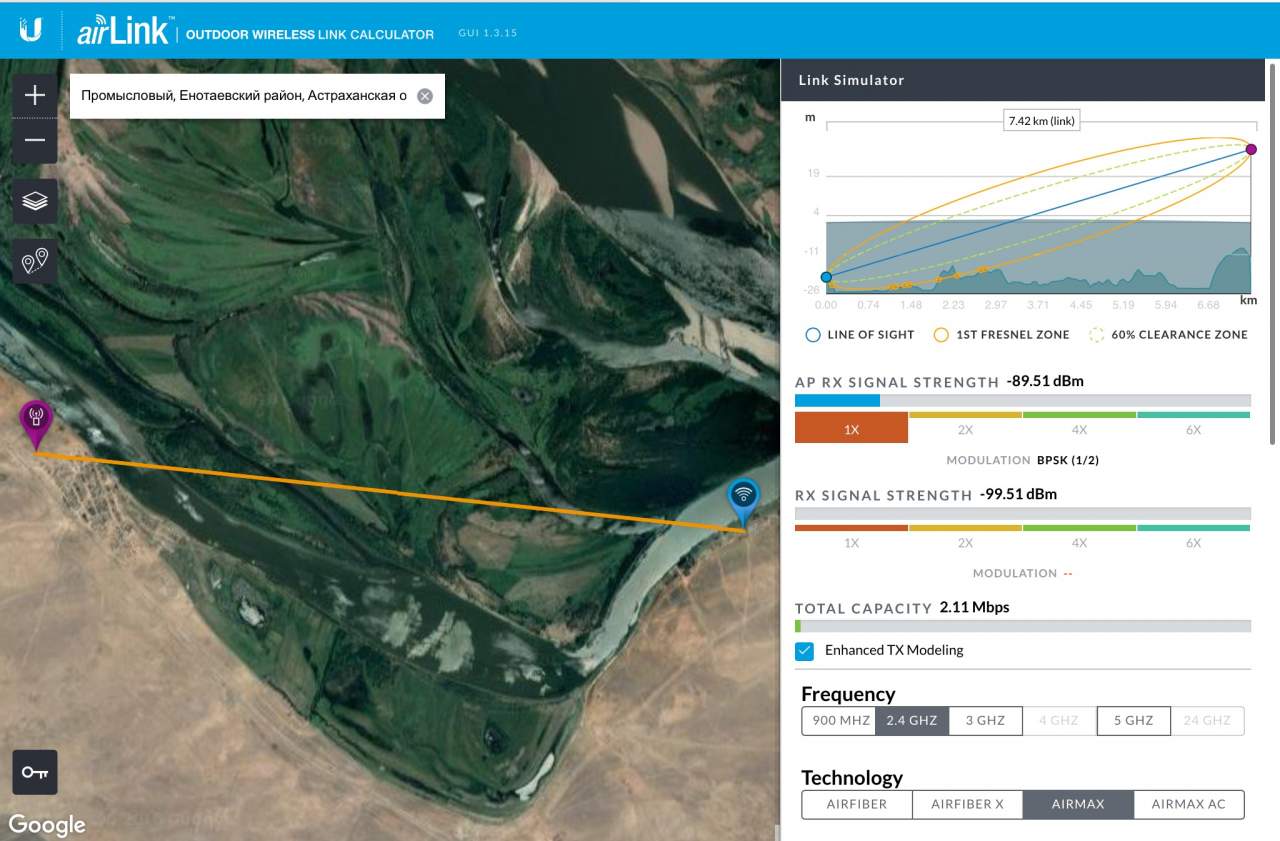Click the 1st Fresnel Zone legend item
Screen dimensions: 1280x841
tap(1001, 336)
